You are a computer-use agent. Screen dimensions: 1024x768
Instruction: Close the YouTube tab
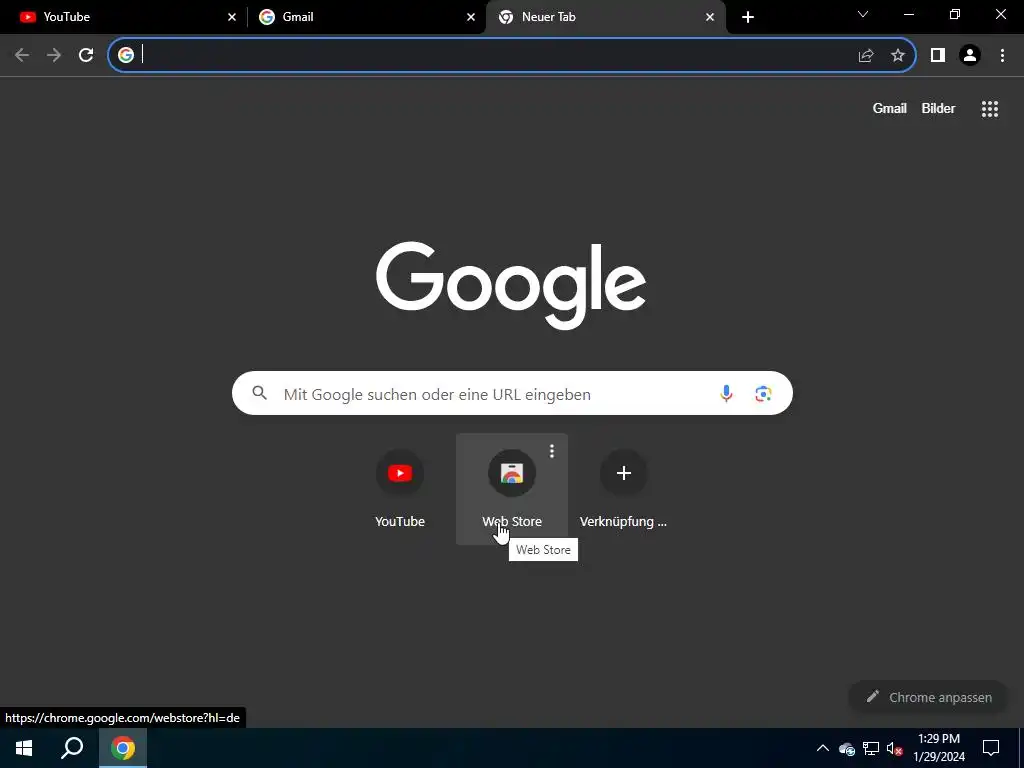[x=232, y=17]
